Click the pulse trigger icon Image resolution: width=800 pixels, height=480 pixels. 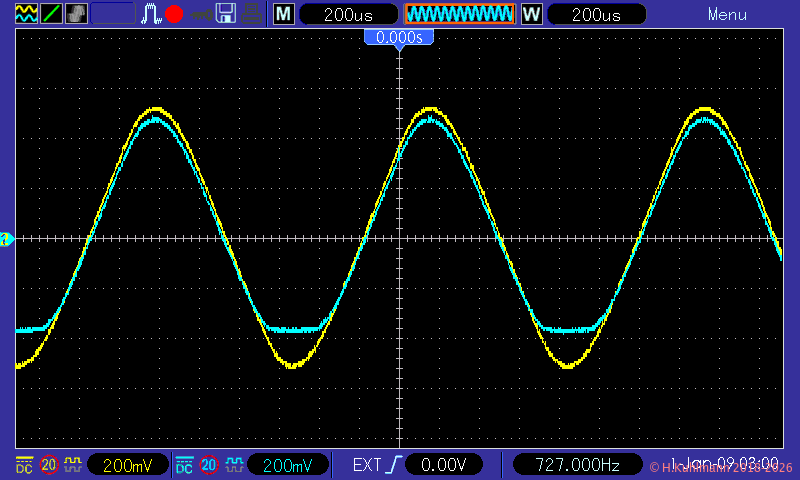151,14
